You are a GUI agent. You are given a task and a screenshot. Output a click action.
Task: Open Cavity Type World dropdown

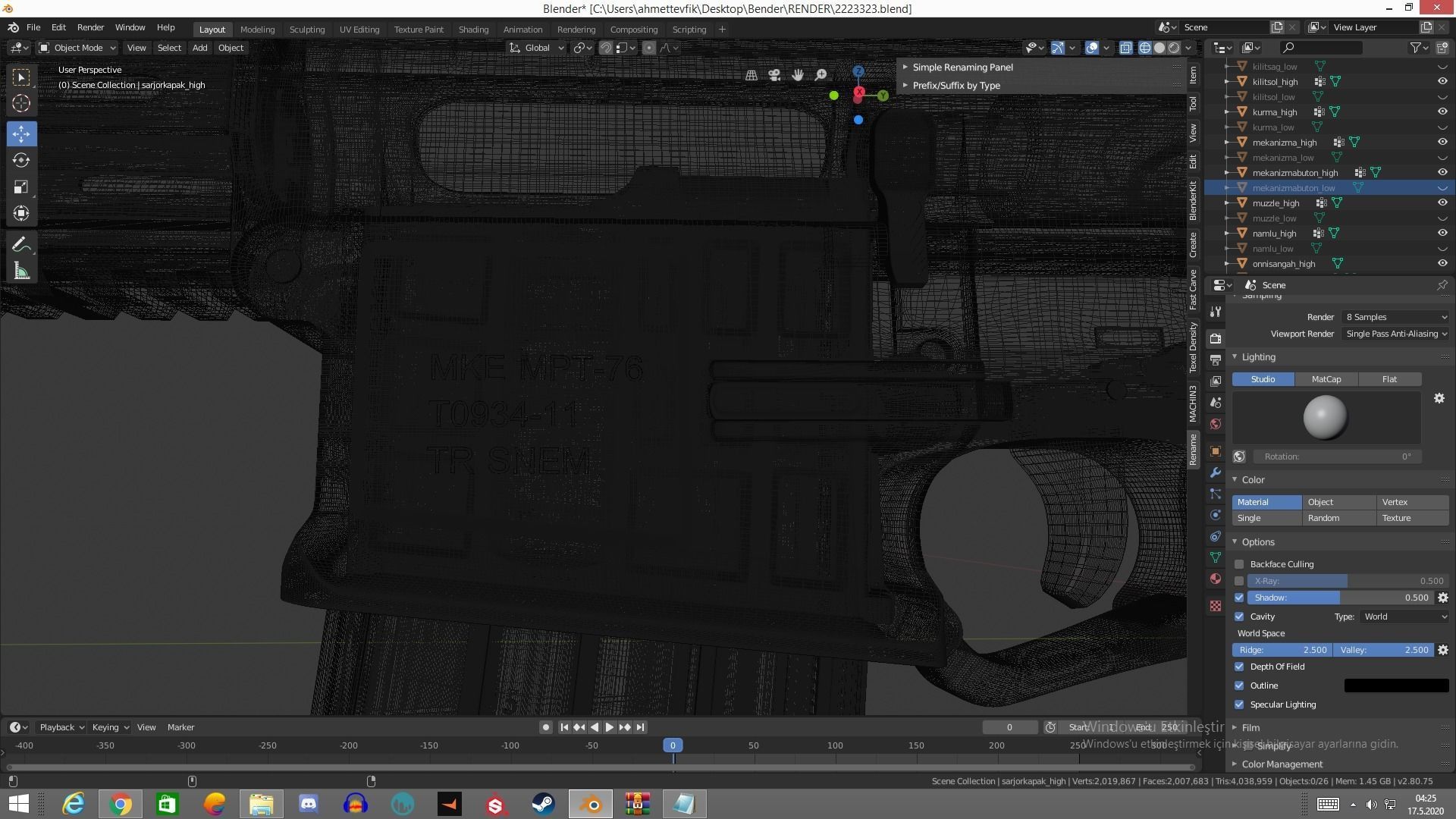coord(1404,617)
